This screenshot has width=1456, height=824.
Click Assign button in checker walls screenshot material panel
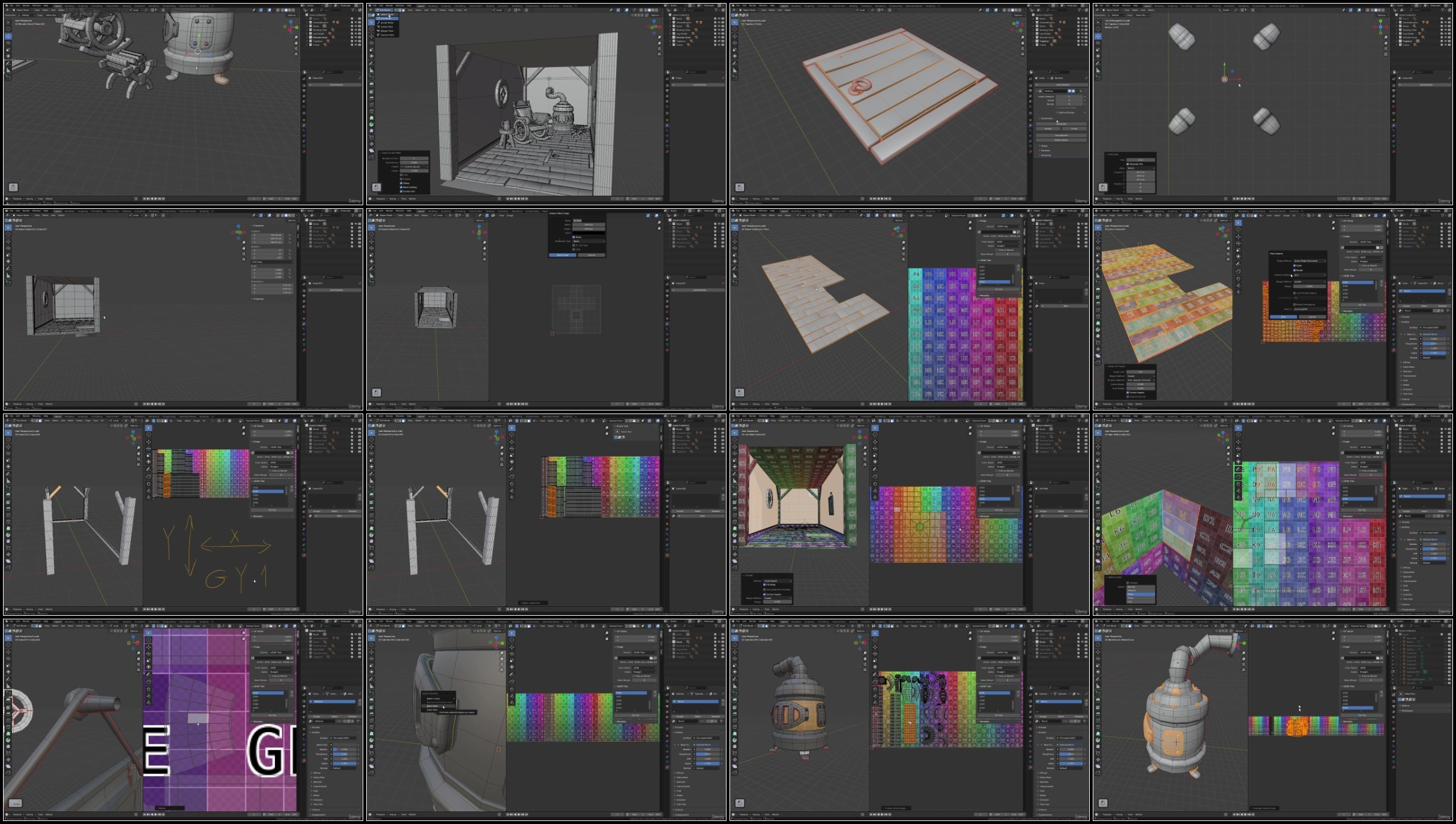tap(1407, 511)
